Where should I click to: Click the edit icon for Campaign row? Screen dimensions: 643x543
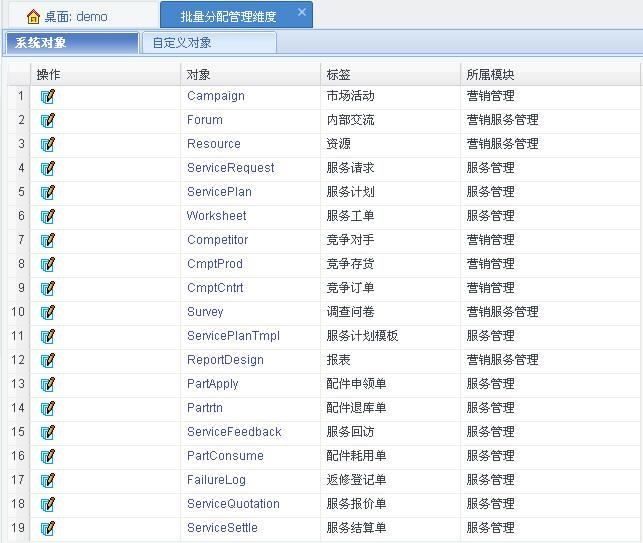(x=48, y=96)
